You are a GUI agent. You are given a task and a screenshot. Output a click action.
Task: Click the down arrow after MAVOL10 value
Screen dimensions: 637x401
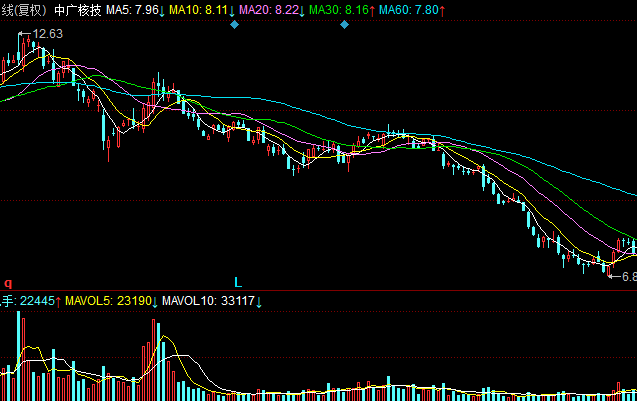(259, 300)
